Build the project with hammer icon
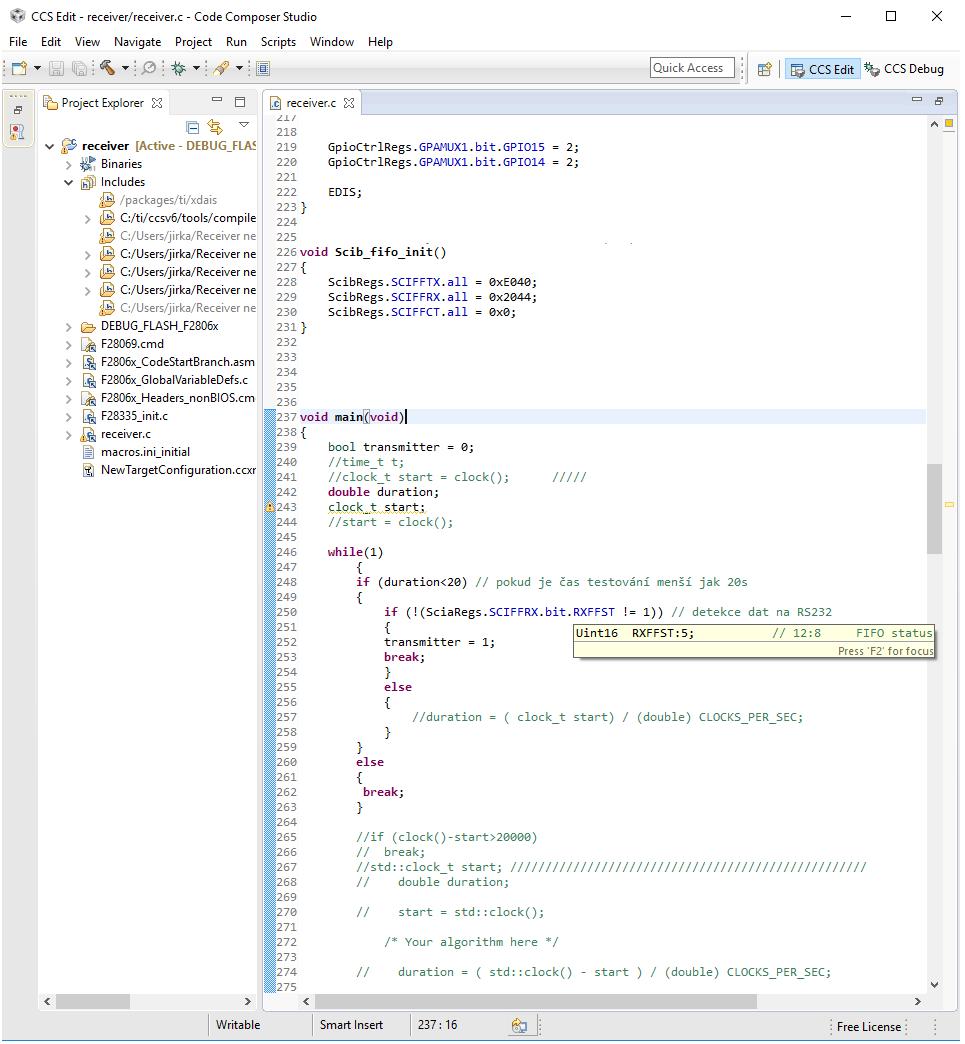 click(x=107, y=67)
